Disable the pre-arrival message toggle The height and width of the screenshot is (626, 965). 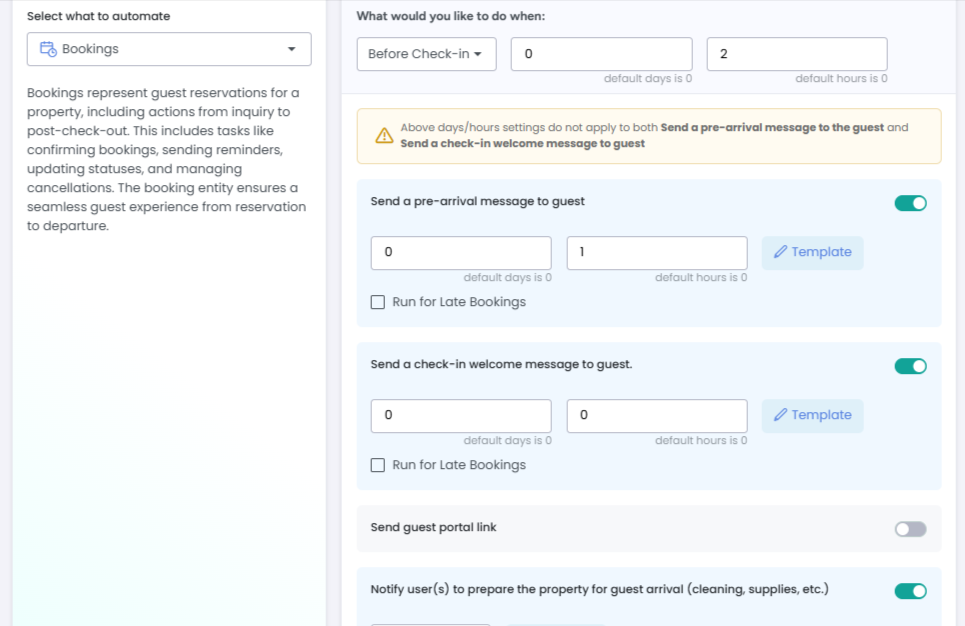coord(910,203)
